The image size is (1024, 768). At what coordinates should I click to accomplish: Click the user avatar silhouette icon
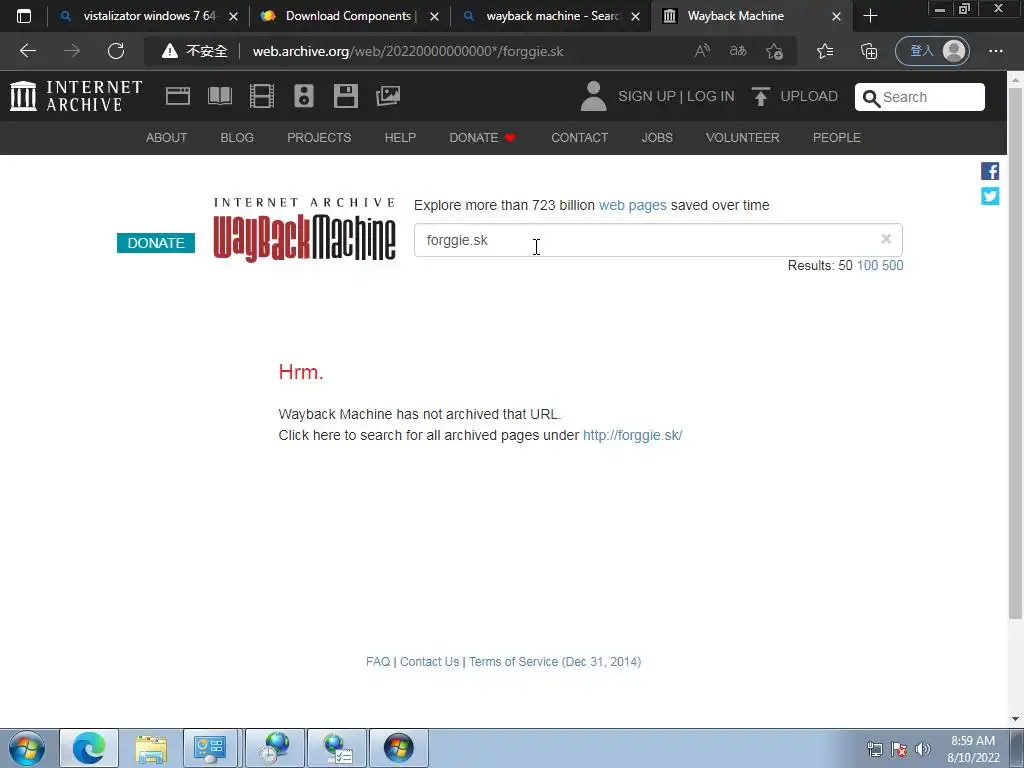click(x=593, y=96)
